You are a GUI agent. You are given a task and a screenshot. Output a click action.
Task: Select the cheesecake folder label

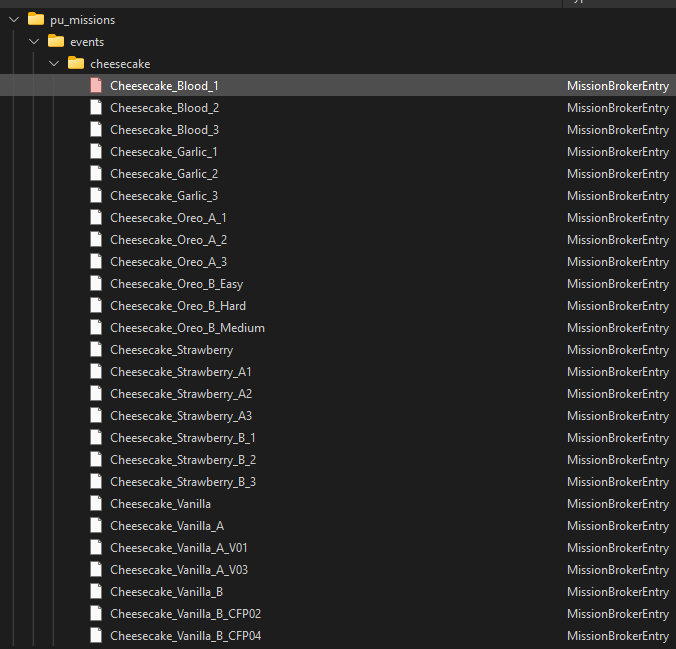120,64
